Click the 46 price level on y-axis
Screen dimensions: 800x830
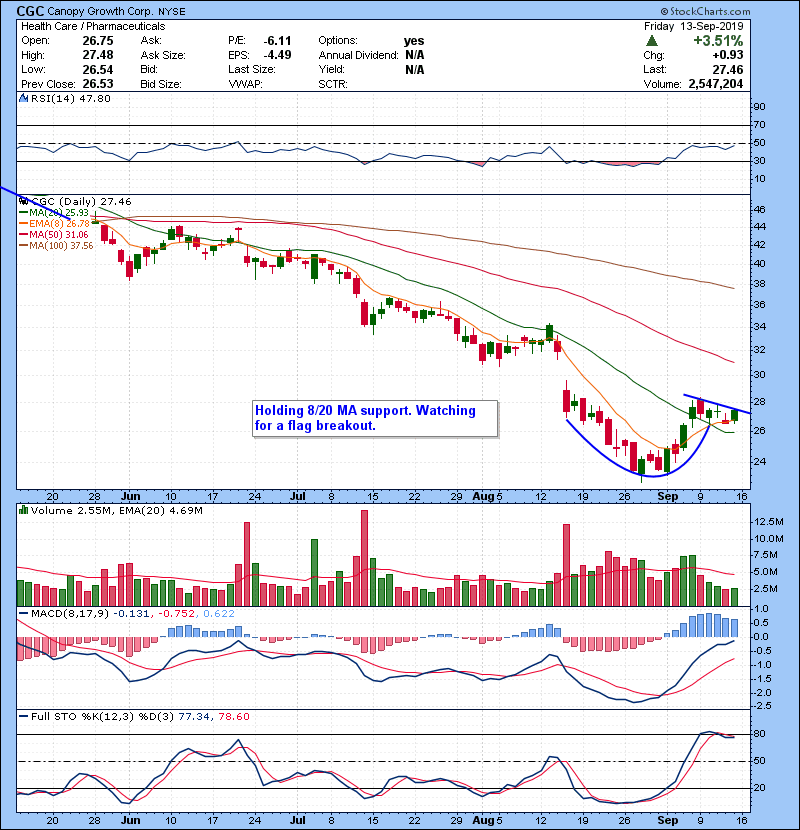pos(760,210)
